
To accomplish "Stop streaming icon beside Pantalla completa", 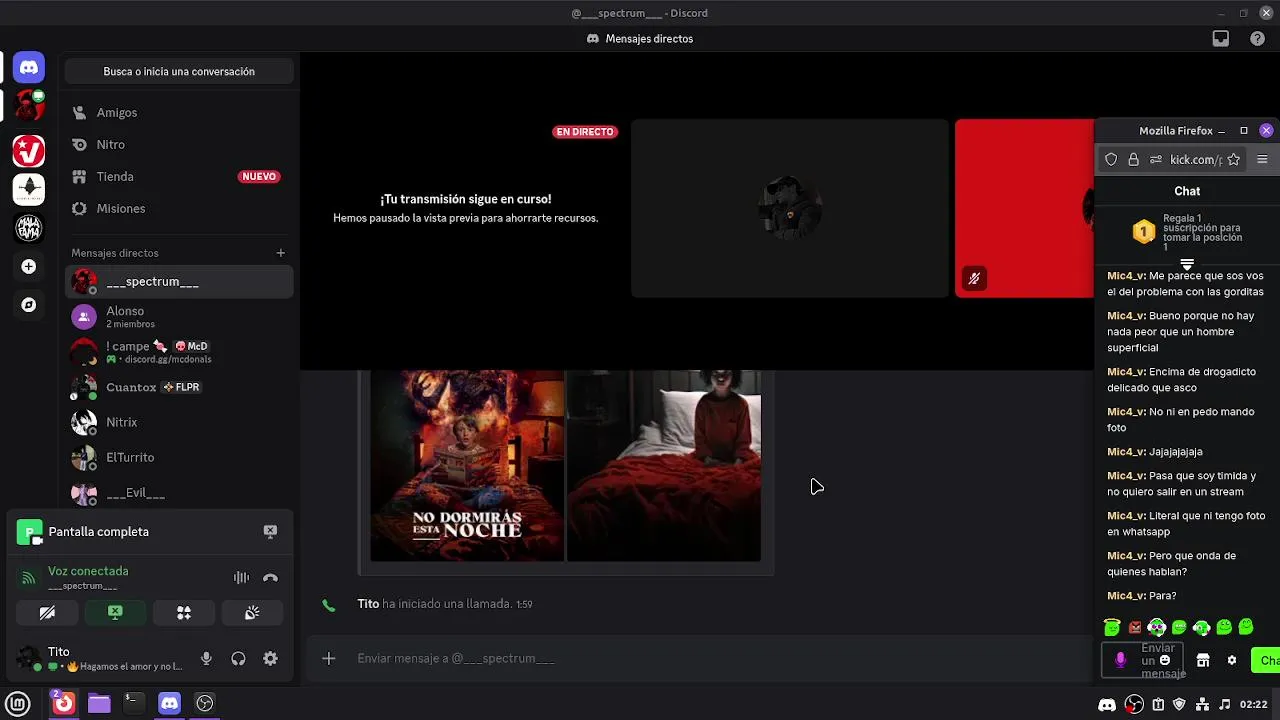I will 270,531.
